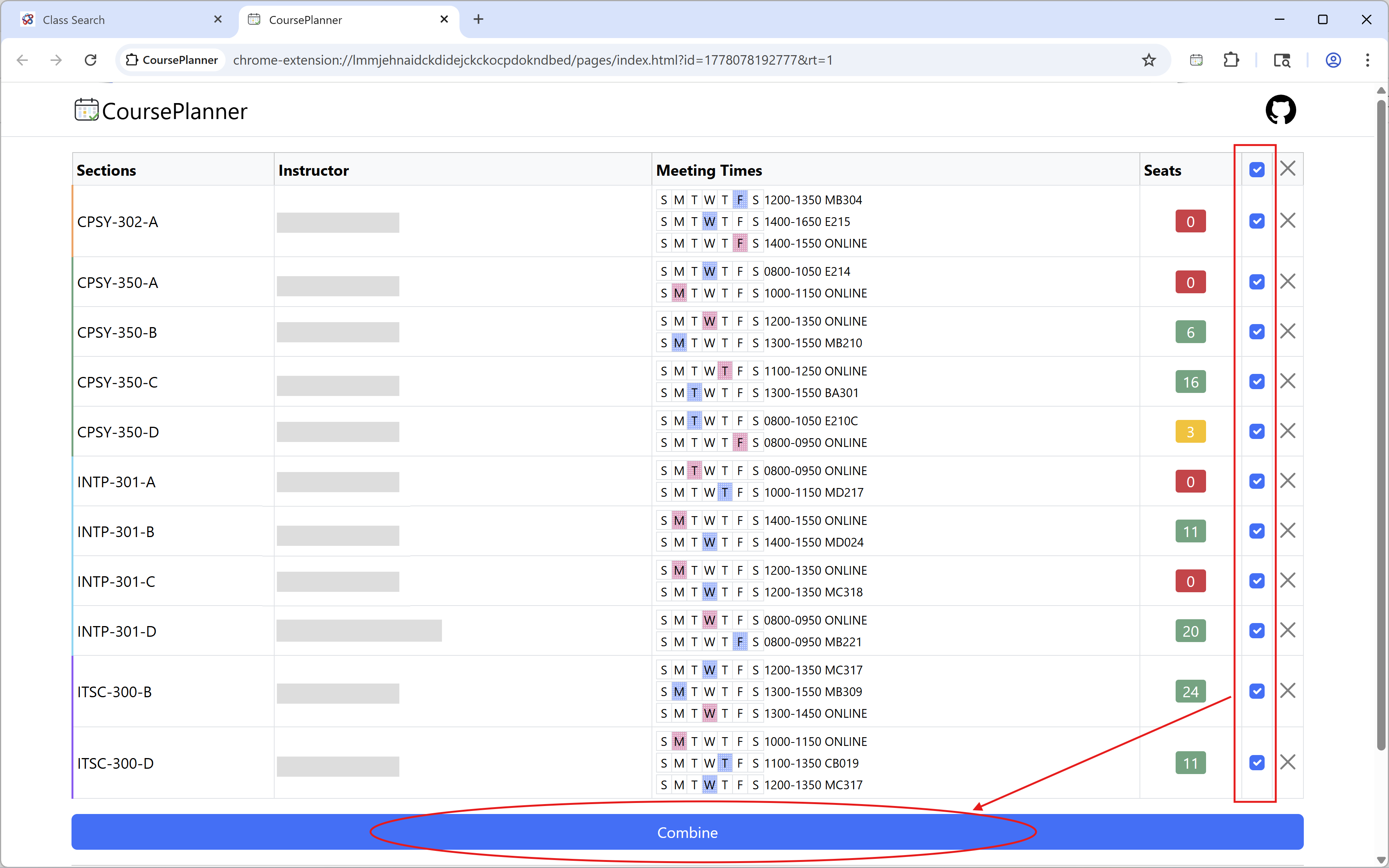Click the 1400-1650 E215 meeting time
This screenshot has width=1389, height=868.
(807, 222)
